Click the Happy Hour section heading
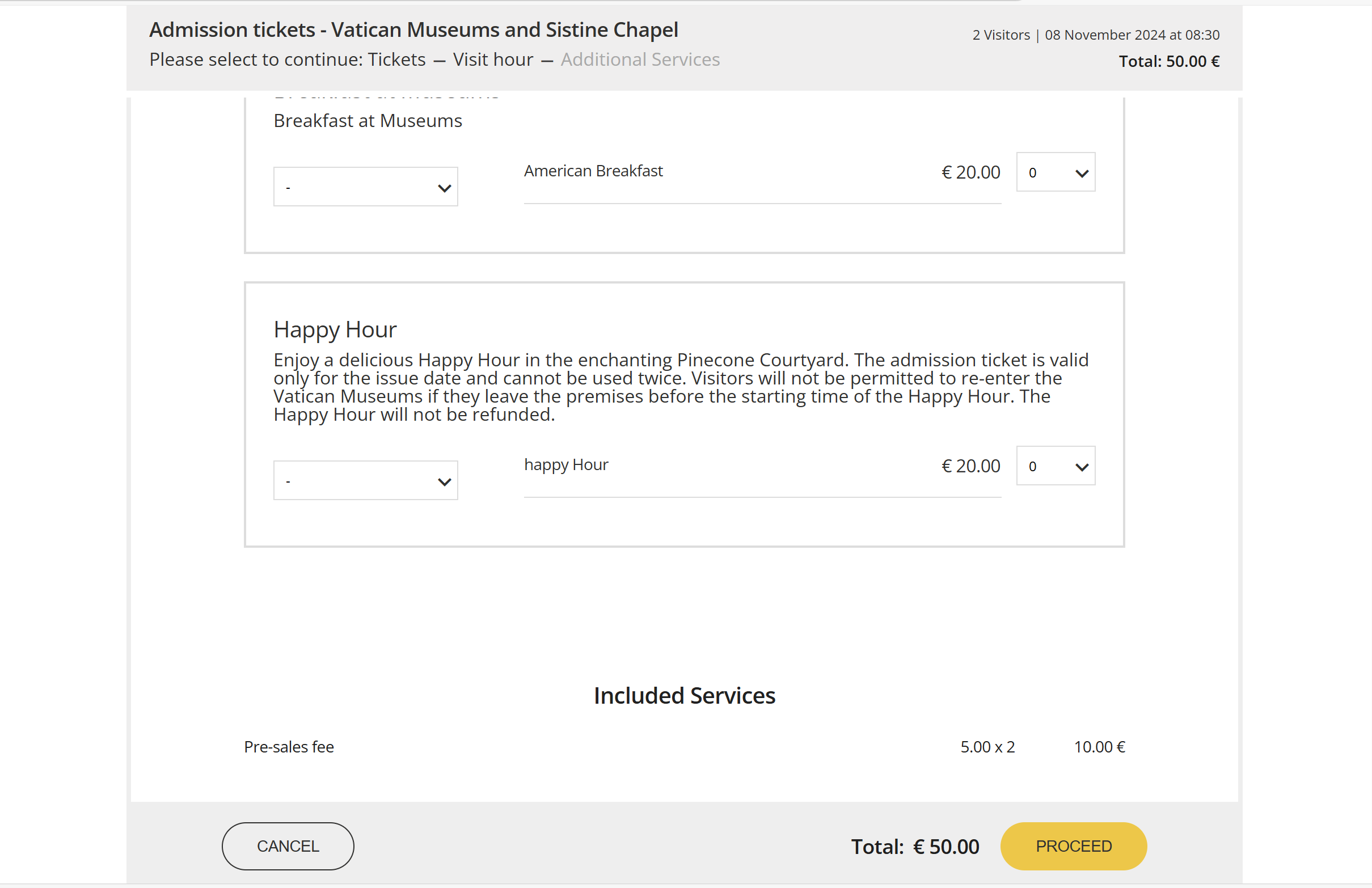1372x888 pixels. click(335, 329)
